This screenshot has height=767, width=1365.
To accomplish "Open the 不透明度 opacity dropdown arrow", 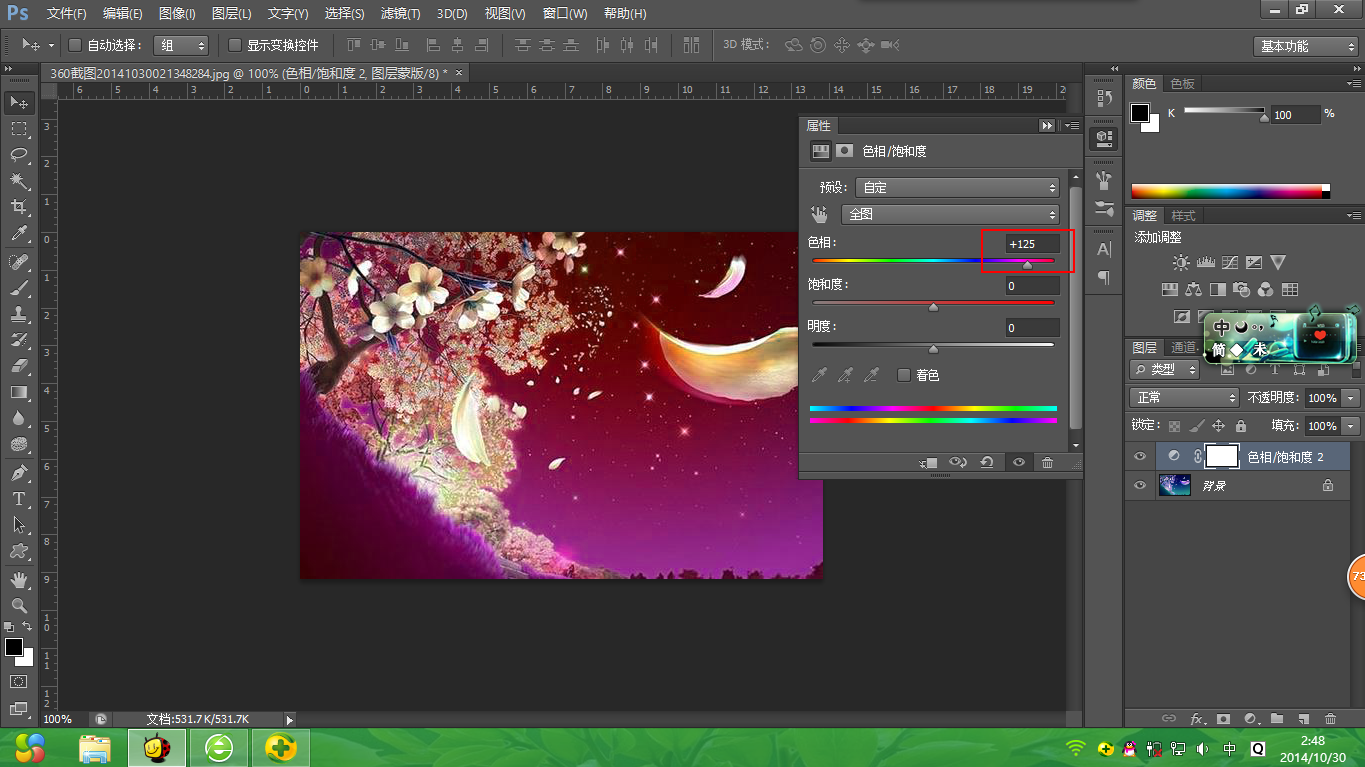I will (x=1352, y=398).
